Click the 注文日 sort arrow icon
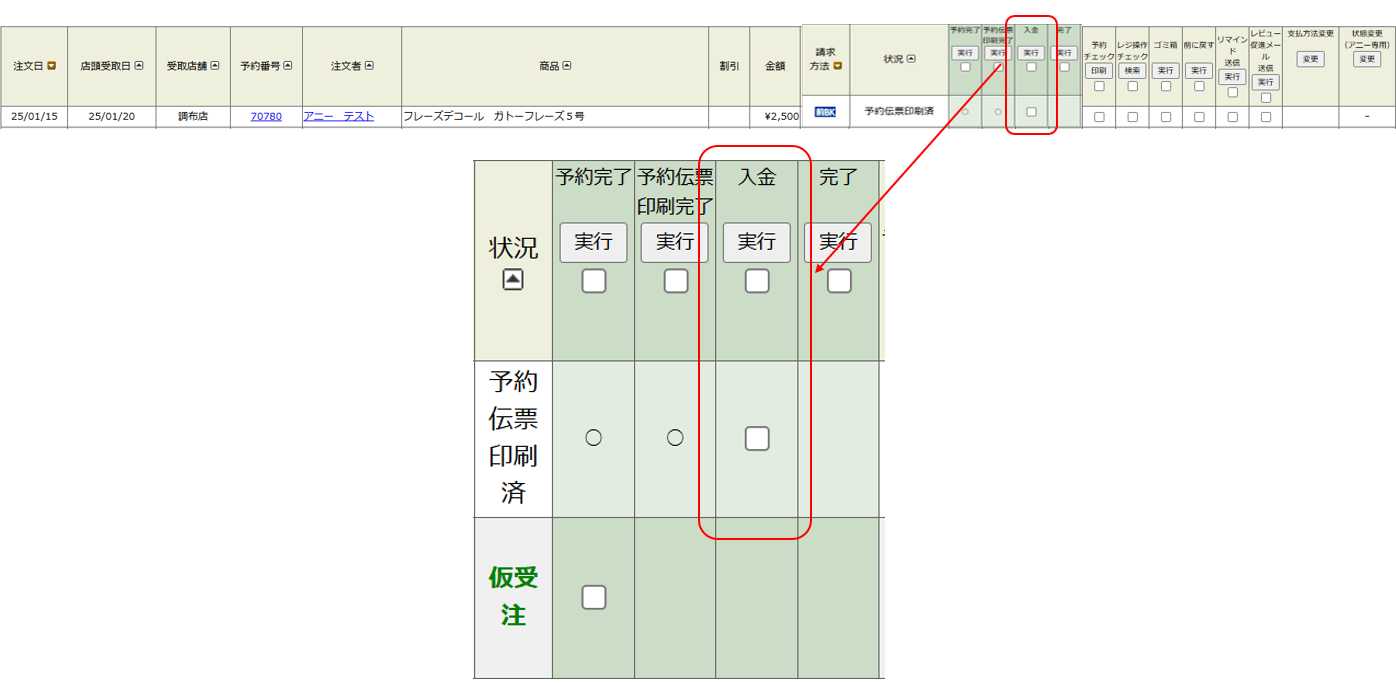 tap(51, 66)
